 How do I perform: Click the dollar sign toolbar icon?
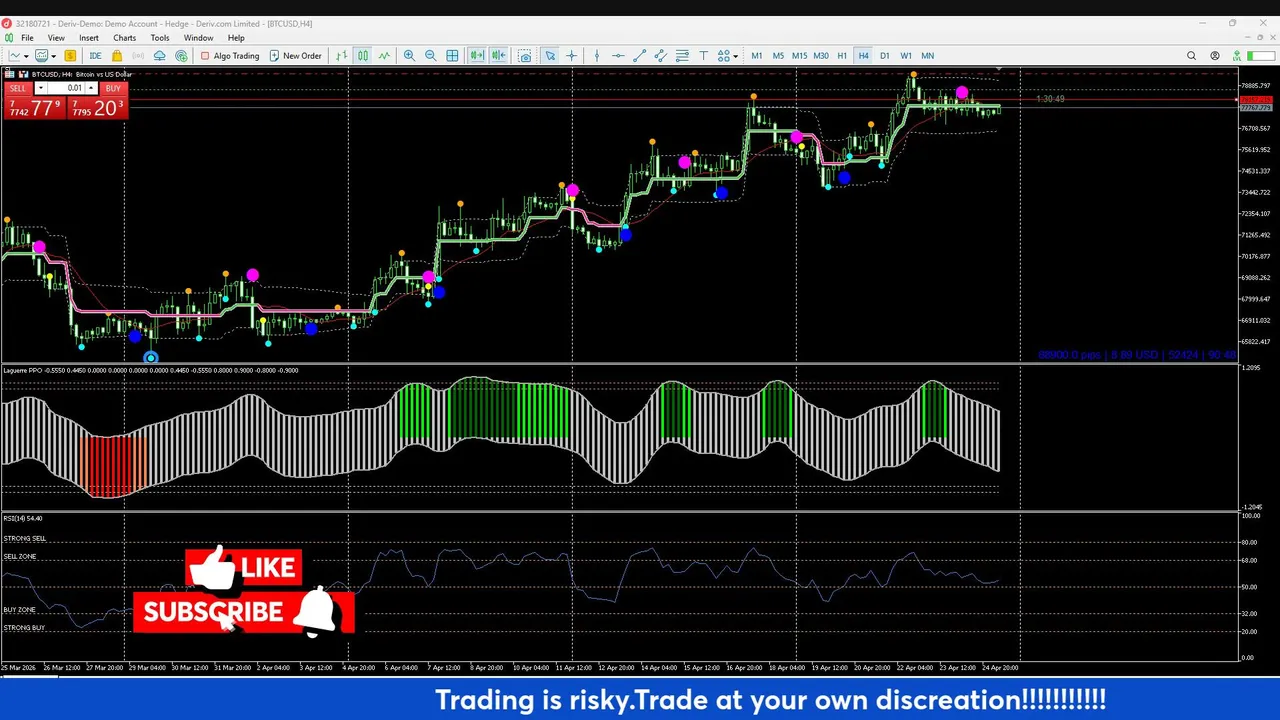pyautogui.click(x=70, y=56)
